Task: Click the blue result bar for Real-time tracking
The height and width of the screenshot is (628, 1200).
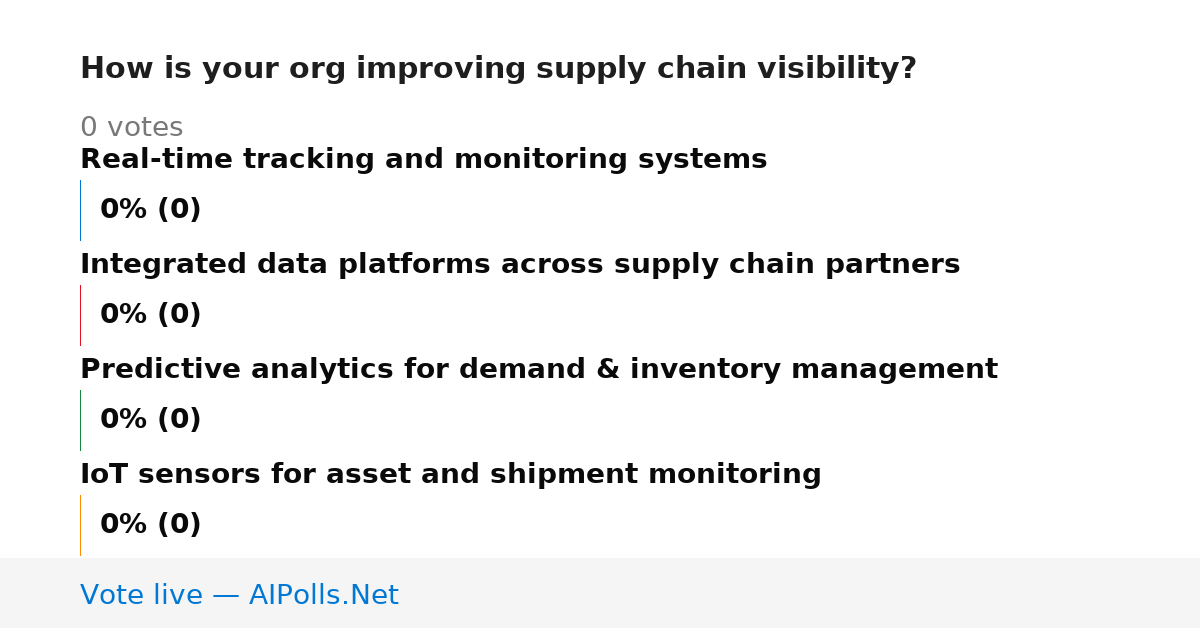Action: tap(80, 210)
